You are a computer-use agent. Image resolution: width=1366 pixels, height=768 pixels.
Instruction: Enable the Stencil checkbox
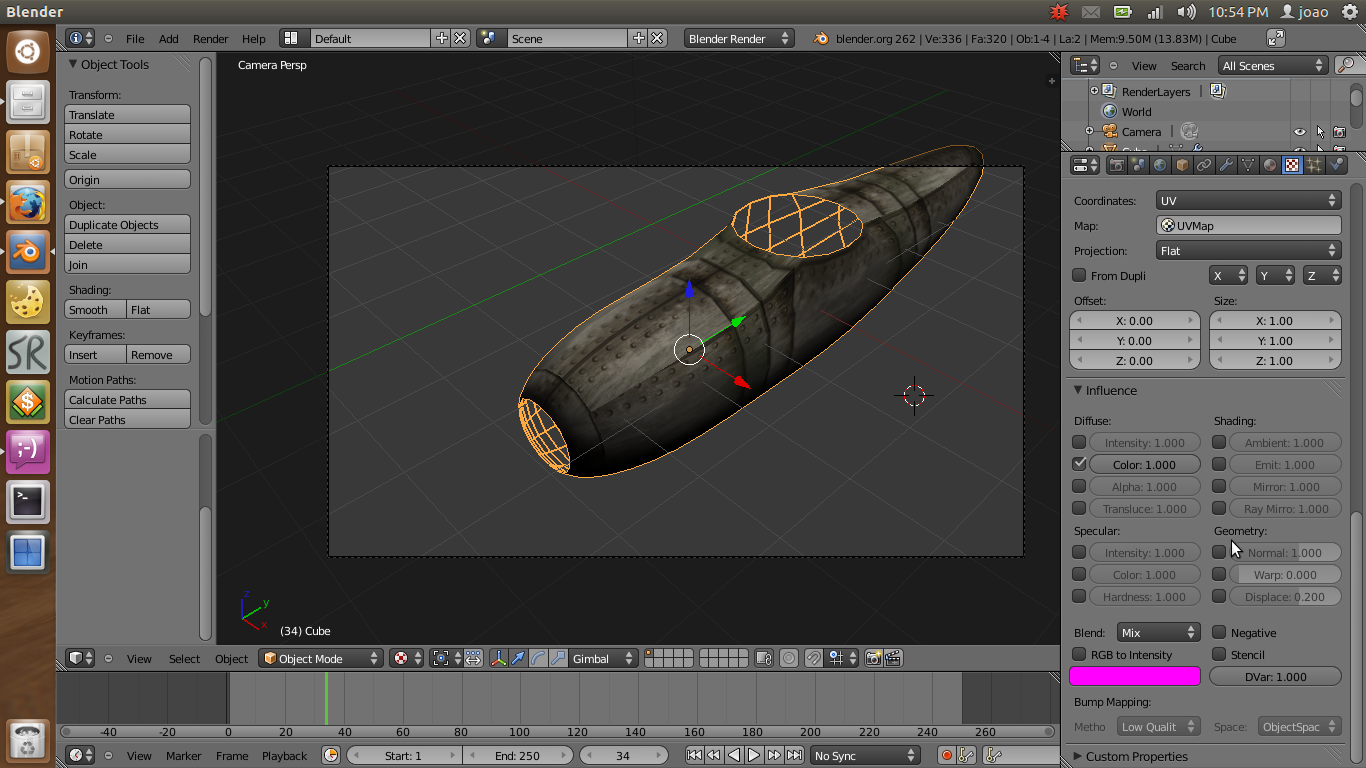[x=1218, y=654]
